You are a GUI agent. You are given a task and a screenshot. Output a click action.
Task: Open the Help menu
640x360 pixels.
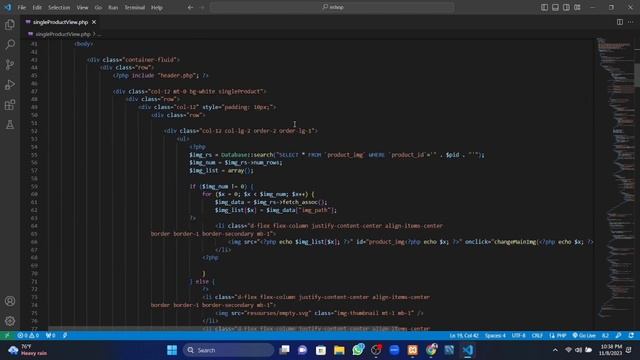click(157, 7)
